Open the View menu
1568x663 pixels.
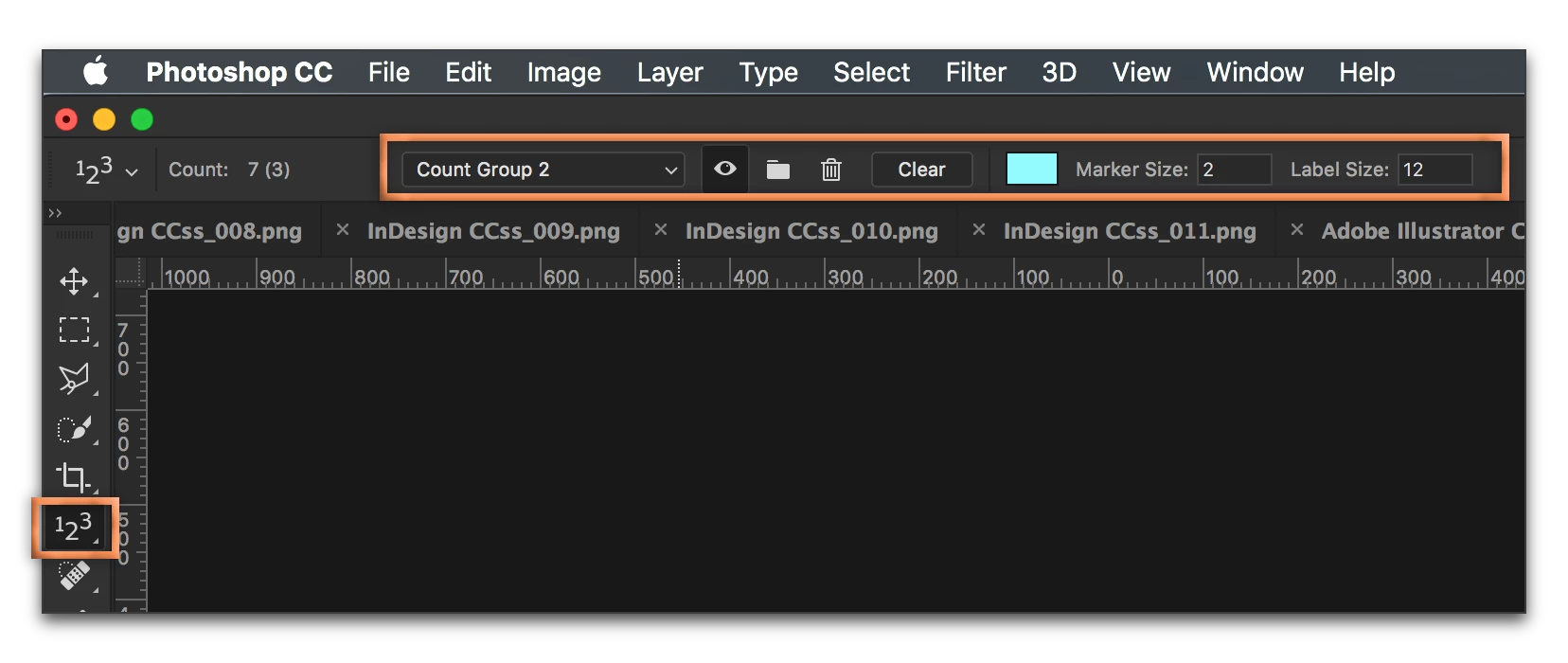pyautogui.click(x=1142, y=72)
